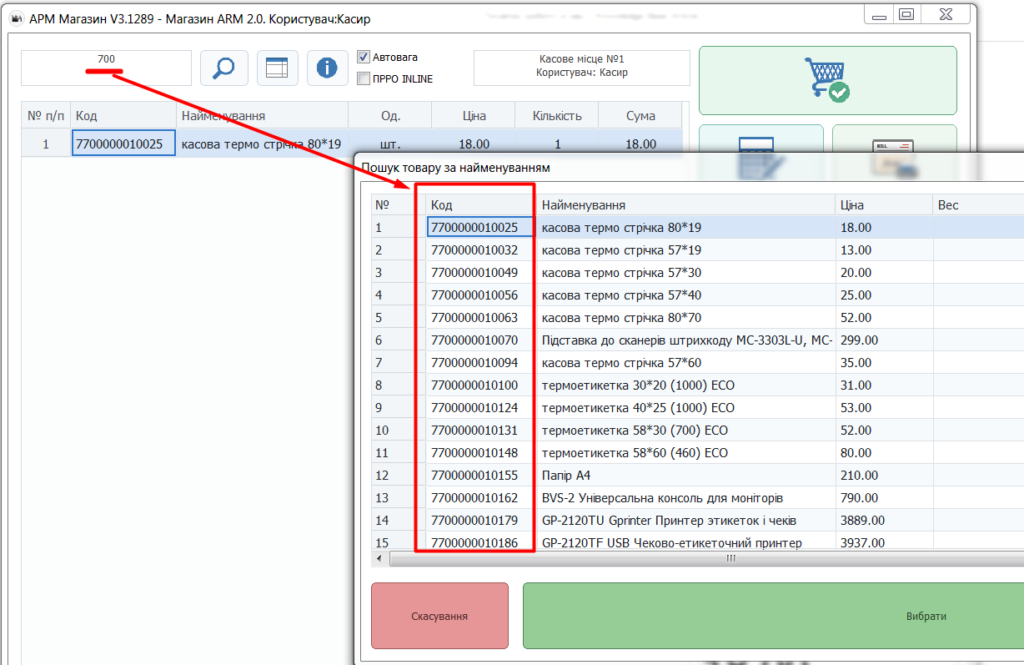Select GP-2120TU Gprinter Принтер этикеток row

point(697,521)
